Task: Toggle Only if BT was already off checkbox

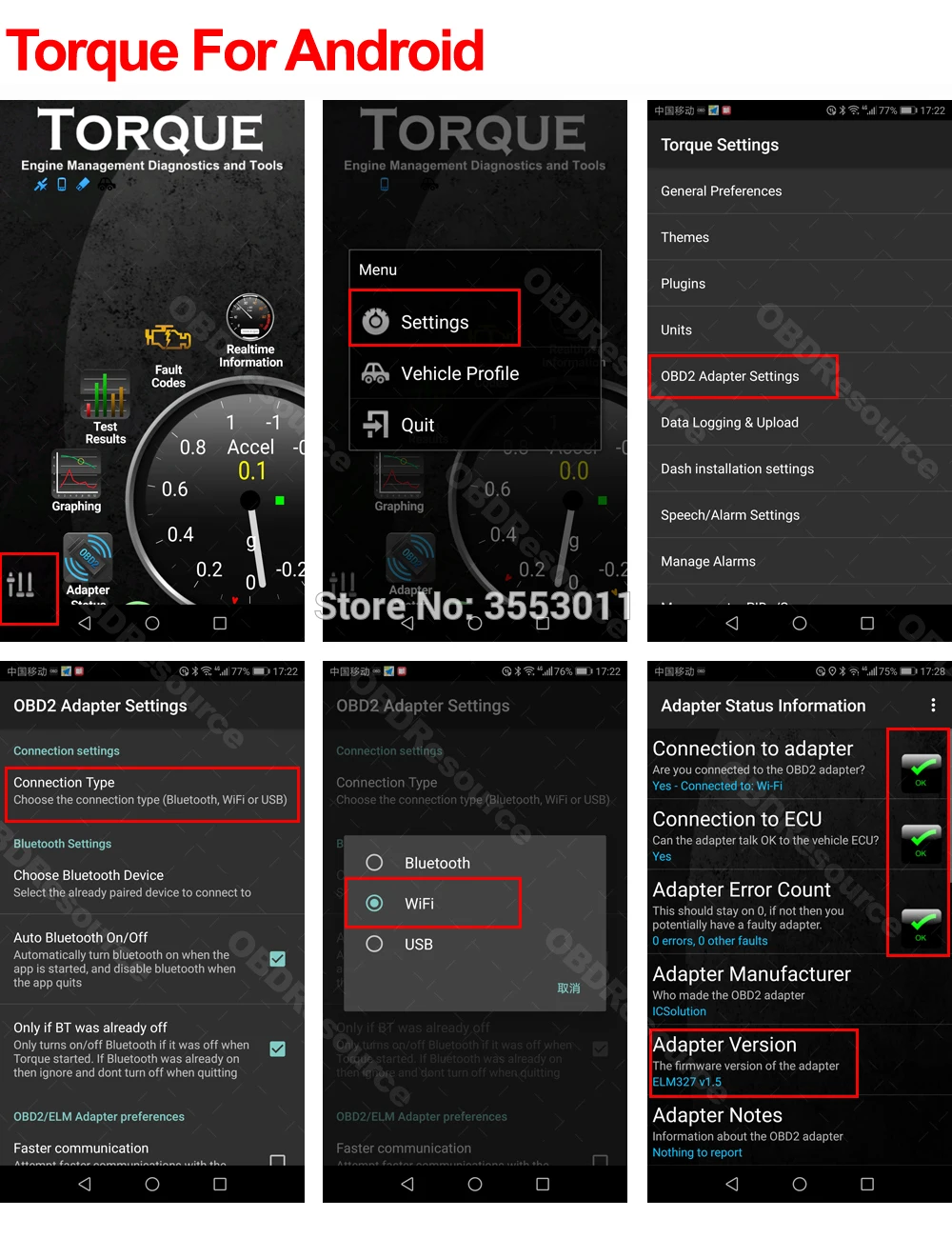Action: tap(278, 1048)
